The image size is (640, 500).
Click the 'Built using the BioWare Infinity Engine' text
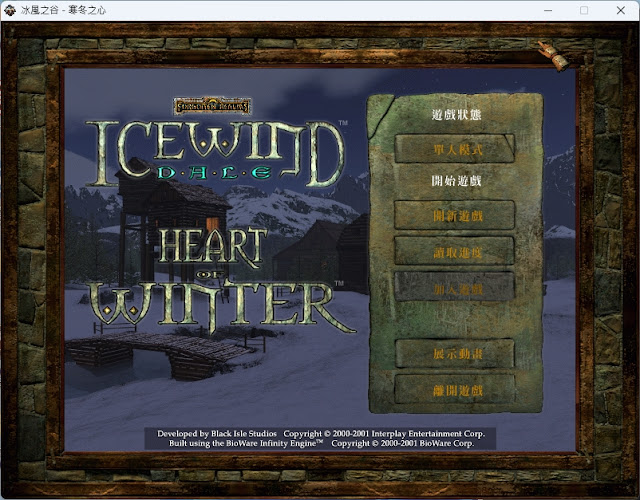click(246, 443)
